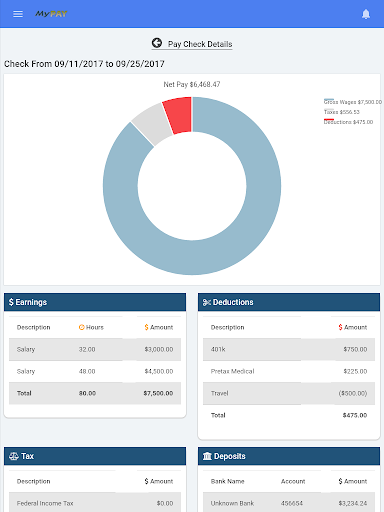Click the Federal Income Tax $0.00 amount
384x512 pixels.
point(165,503)
